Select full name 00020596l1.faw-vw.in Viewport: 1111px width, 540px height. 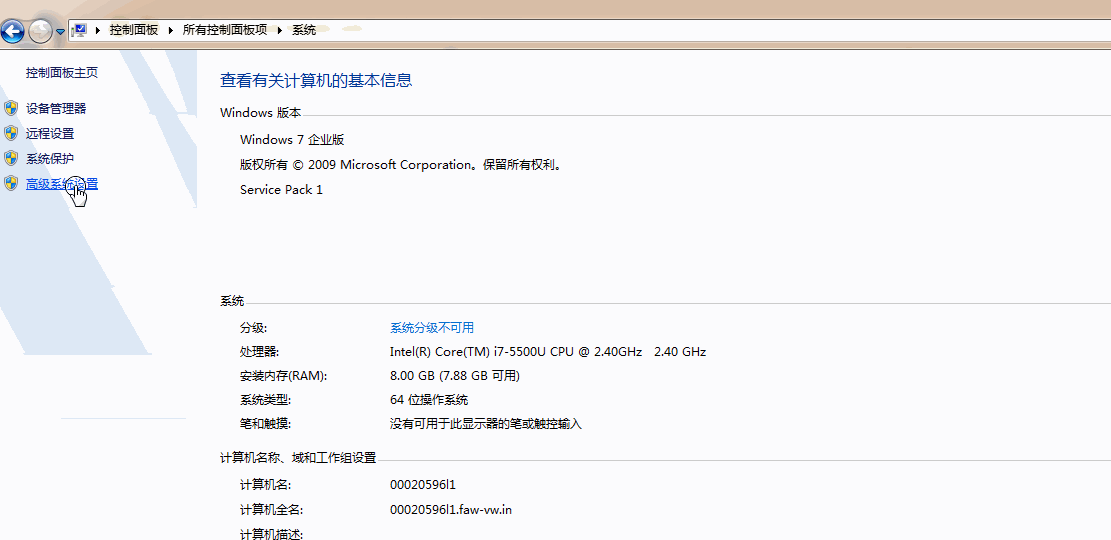pos(451,510)
